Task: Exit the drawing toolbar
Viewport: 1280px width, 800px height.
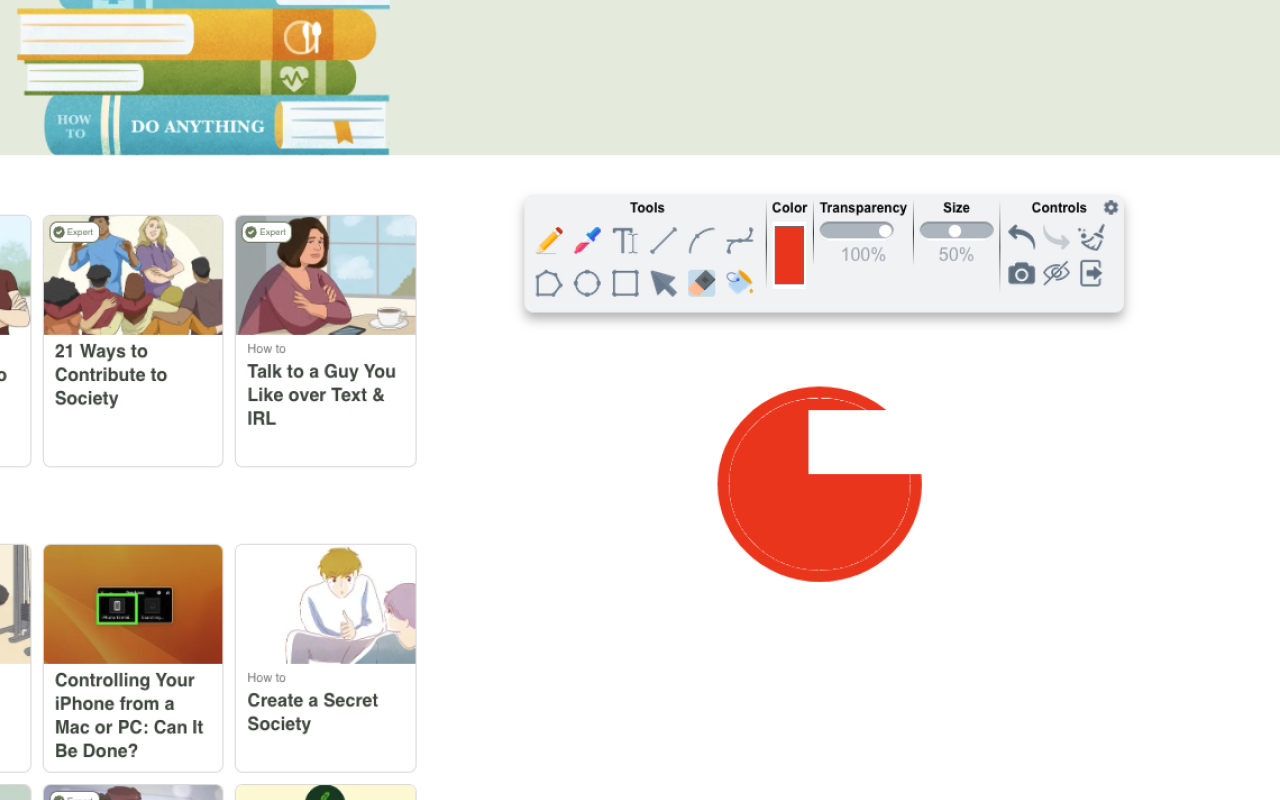Action: pyautogui.click(x=1091, y=273)
